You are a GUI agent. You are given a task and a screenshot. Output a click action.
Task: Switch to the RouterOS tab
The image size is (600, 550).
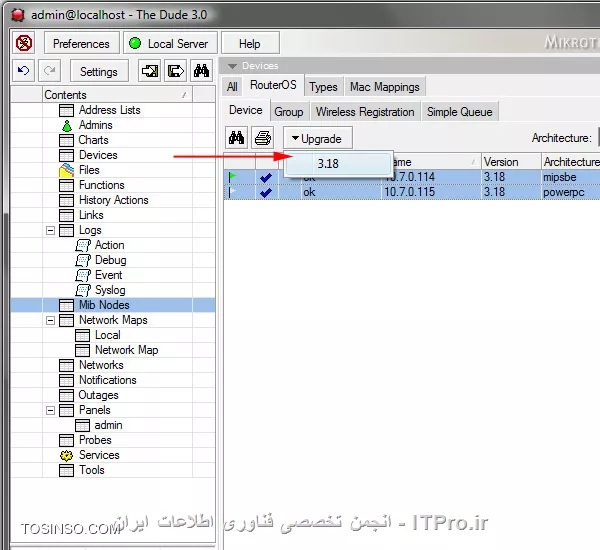coord(273,85)
